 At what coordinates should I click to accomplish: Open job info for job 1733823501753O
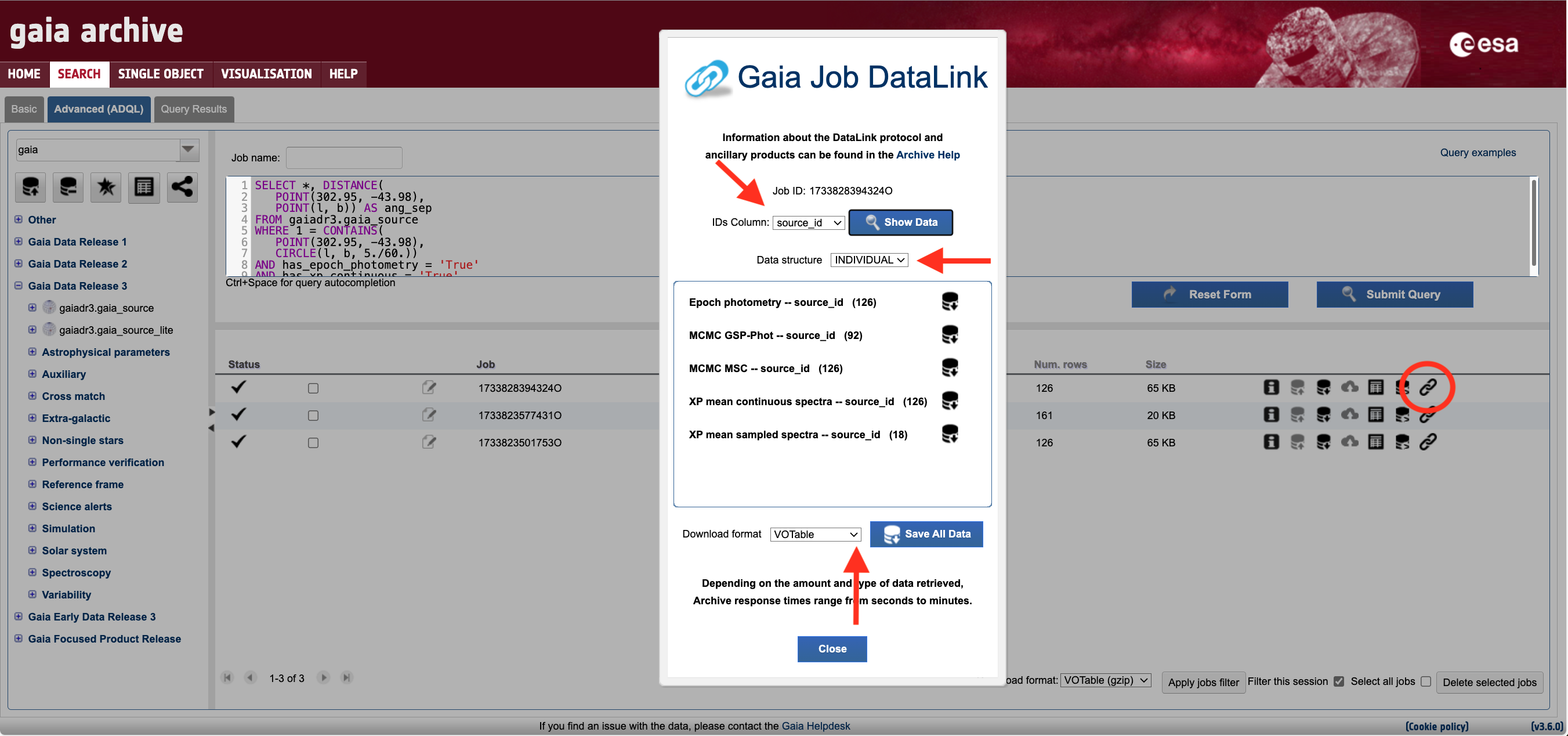[x=1271, y=442]
